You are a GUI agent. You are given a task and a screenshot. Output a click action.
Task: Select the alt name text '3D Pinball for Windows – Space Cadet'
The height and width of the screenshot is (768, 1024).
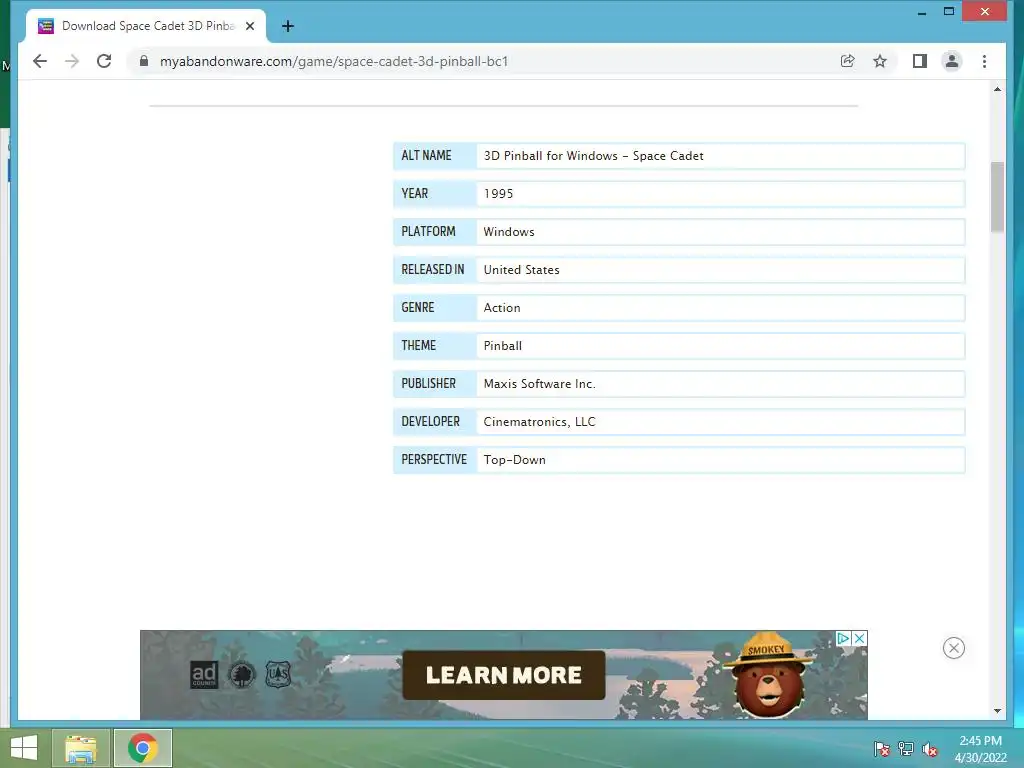[x=594, y=156]
